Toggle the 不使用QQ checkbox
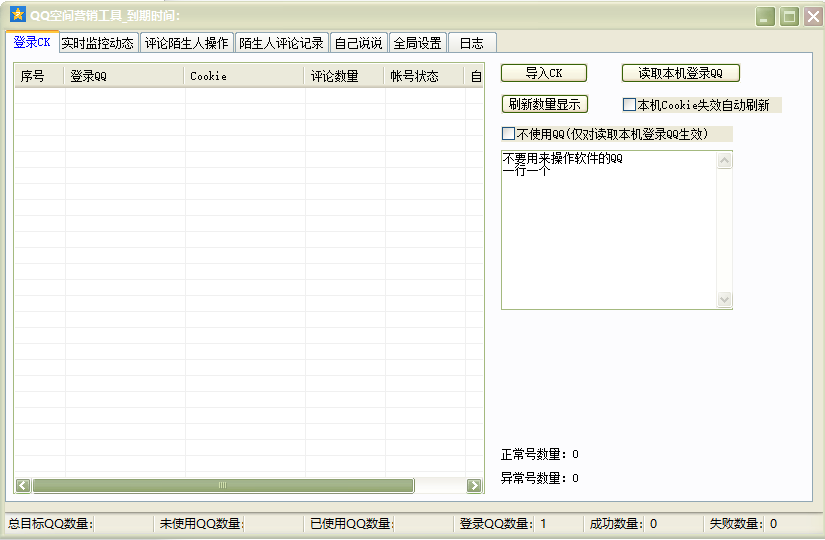This screenshot has height=540, width=825. click(509, 134)
